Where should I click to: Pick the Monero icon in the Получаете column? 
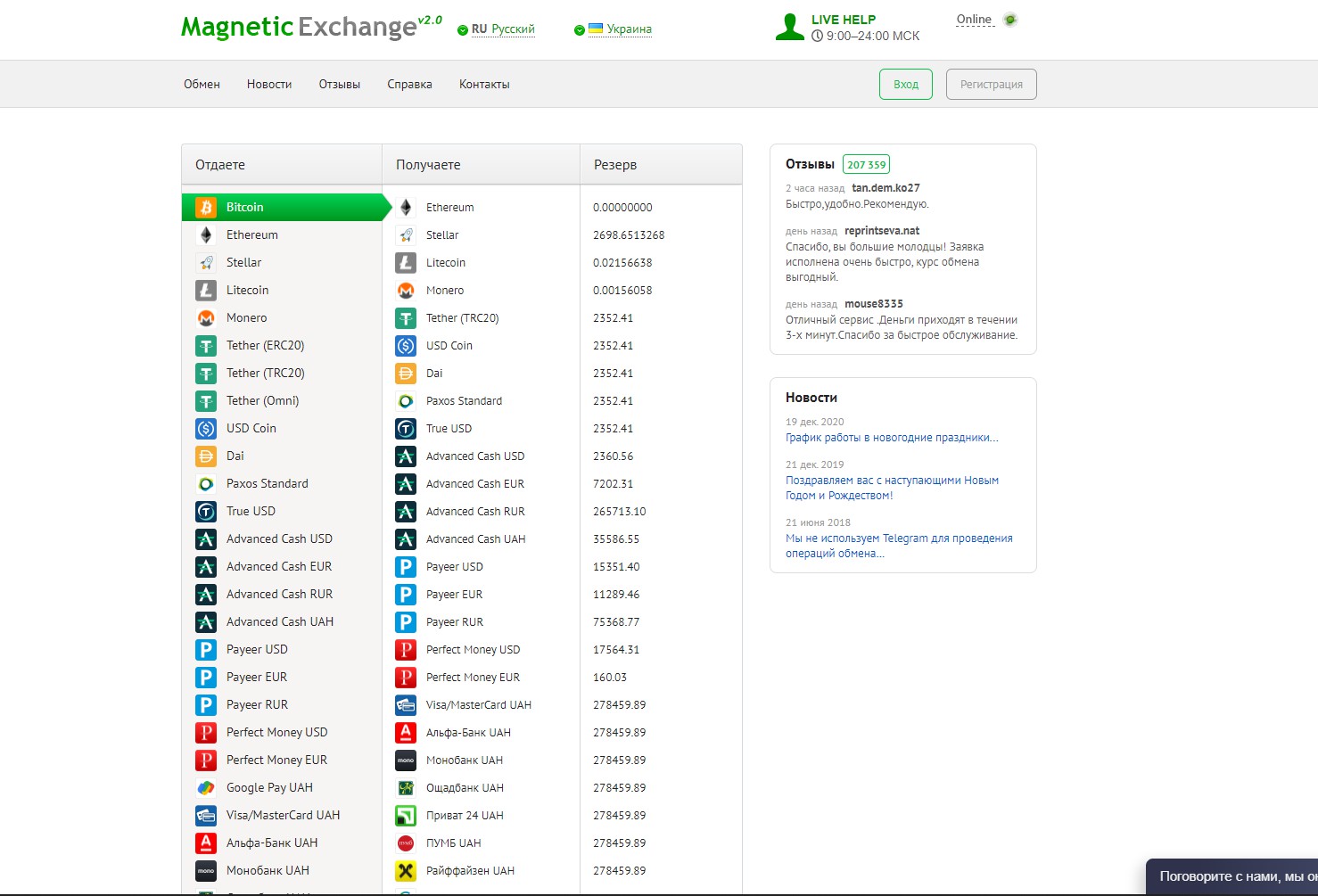click(406, 290)
